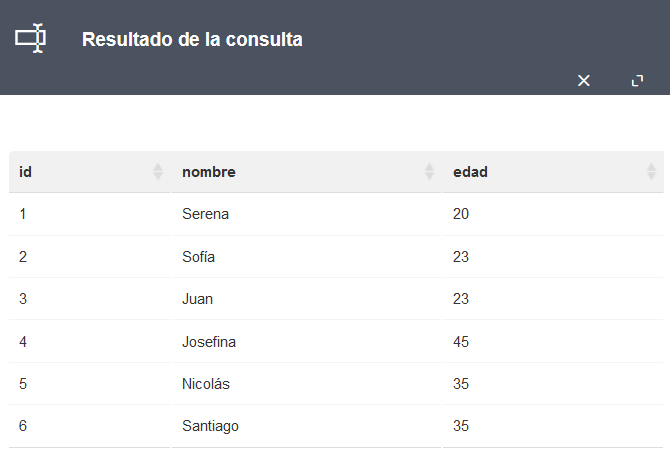
Task: Select the Serena name cell
Action: [306, 214]
